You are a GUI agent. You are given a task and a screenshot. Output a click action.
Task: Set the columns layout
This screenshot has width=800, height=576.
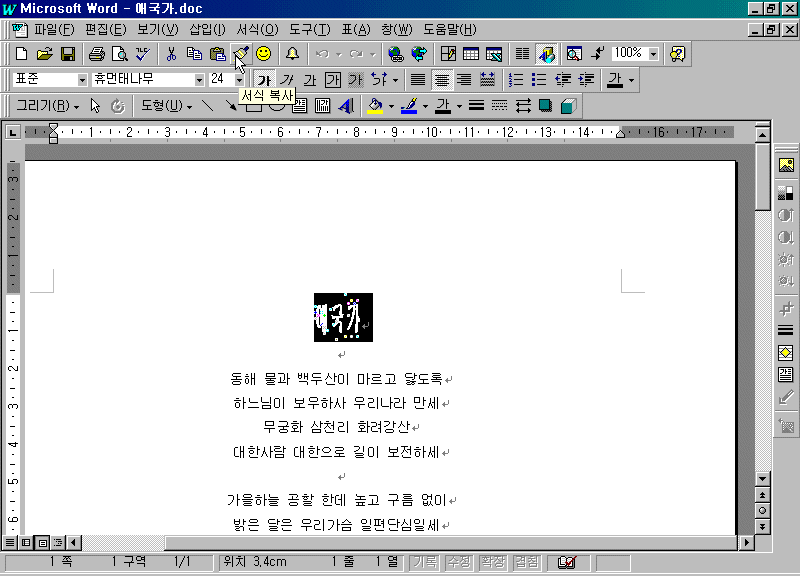522,54
